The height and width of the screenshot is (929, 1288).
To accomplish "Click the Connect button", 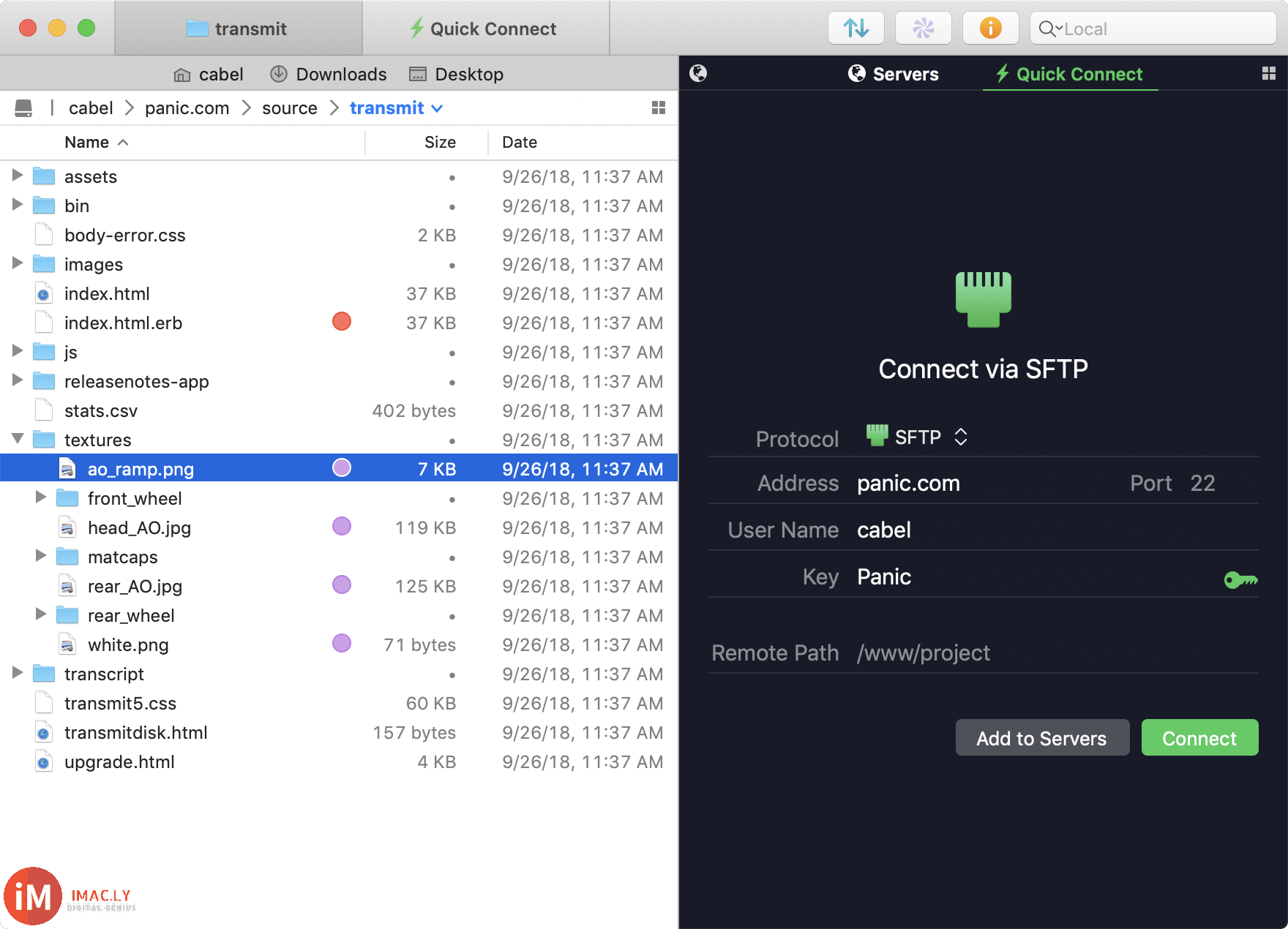I will [x=1199, y=738].
